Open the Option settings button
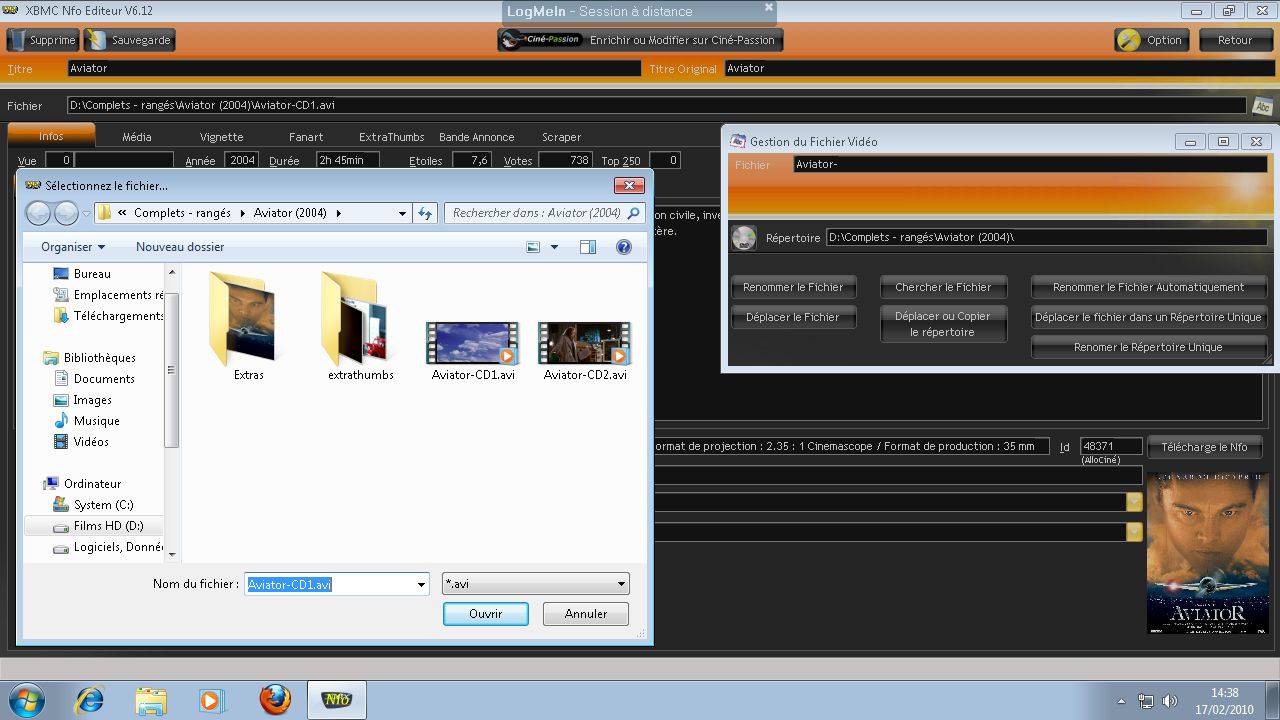Screen dimensions: 1280x720 click(x=1151, y=40)
